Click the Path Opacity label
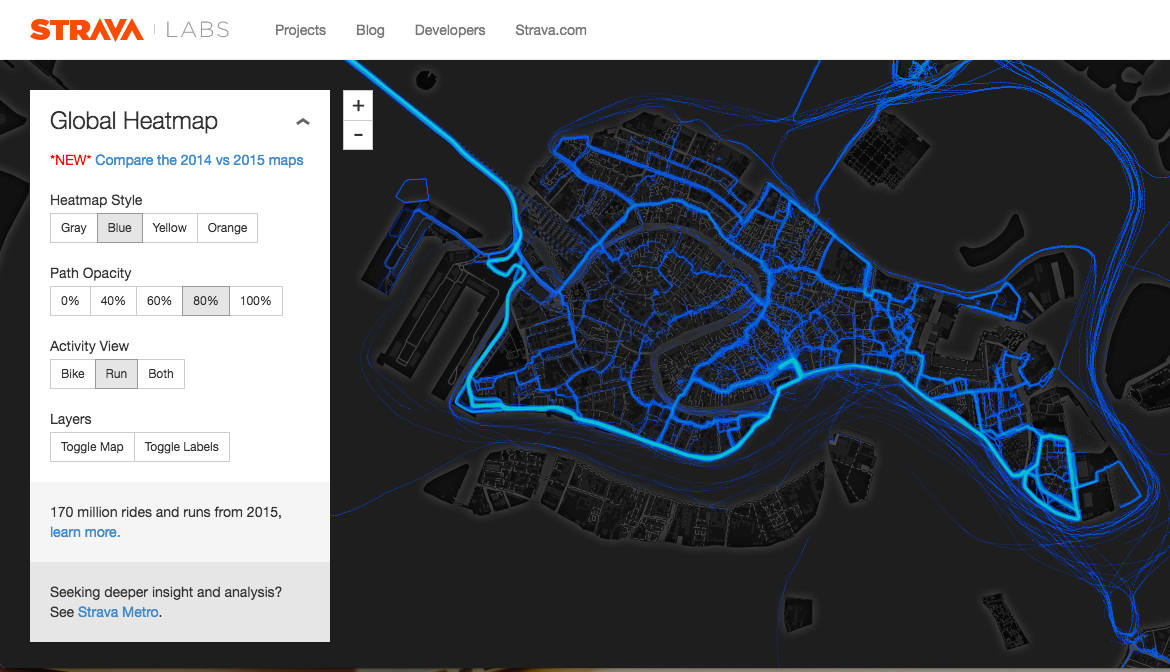The image size is (1170, 672). coord(90,273)
